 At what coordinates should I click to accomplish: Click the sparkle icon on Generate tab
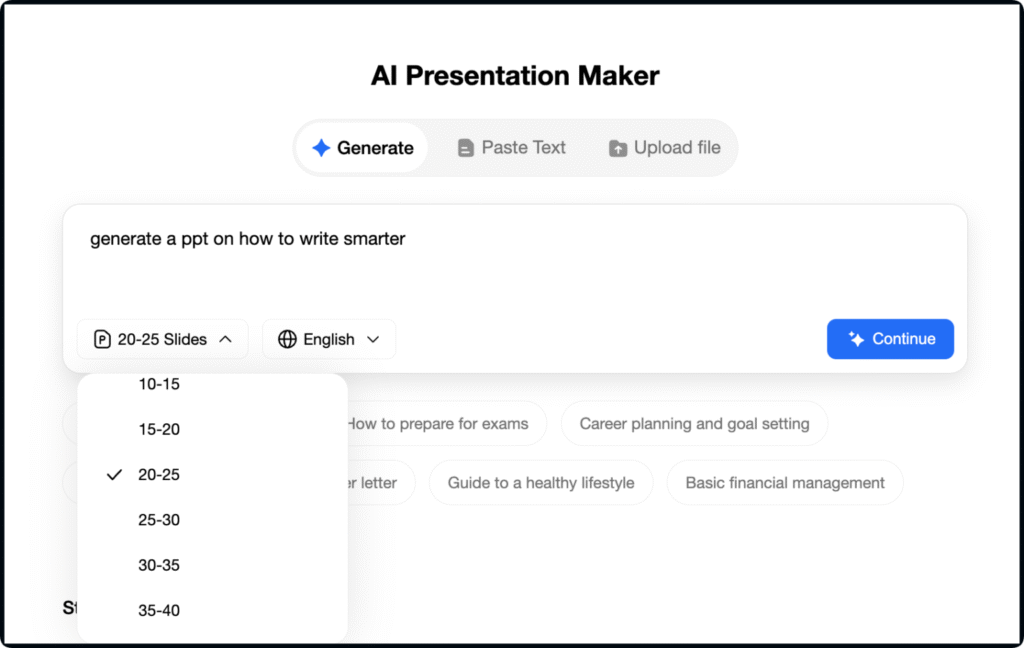pos(321,148)
